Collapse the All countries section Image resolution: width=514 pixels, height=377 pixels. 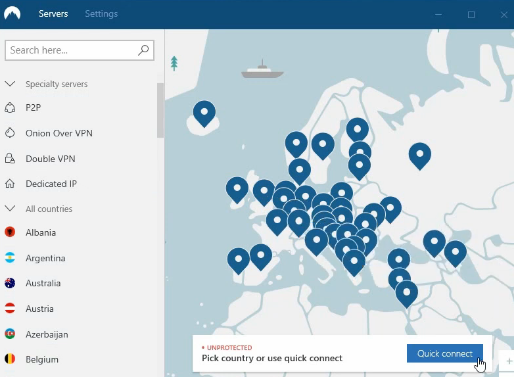[x=10, y=209]
